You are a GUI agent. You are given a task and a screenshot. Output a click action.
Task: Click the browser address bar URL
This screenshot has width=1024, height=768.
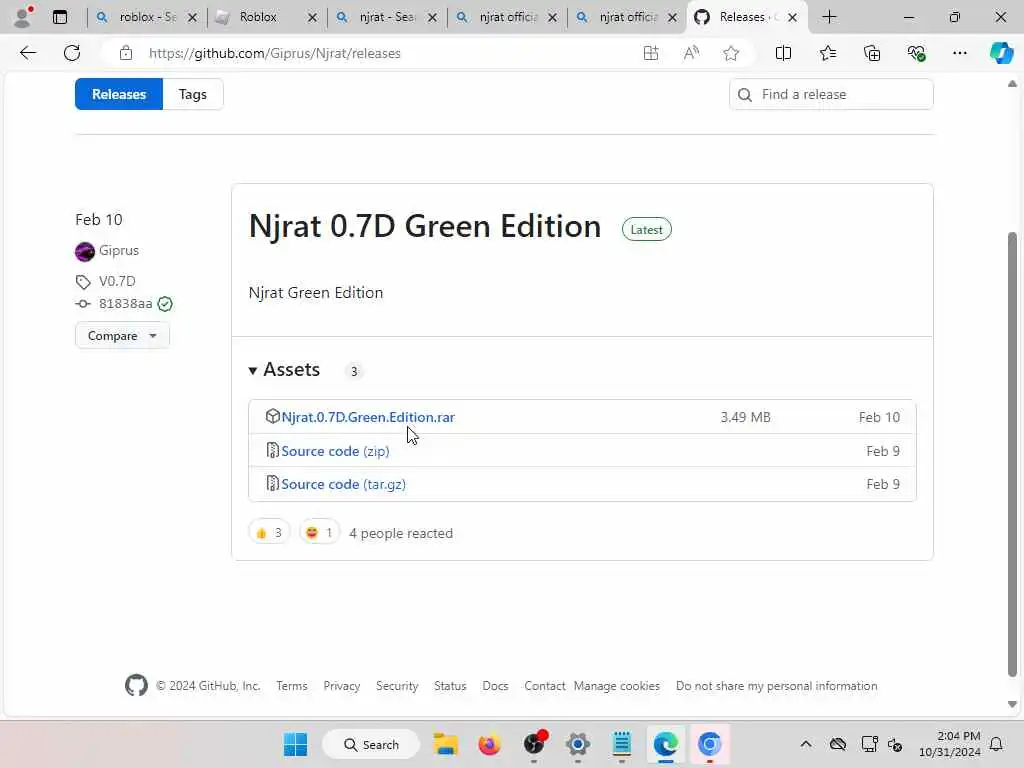tap(274, 53)
